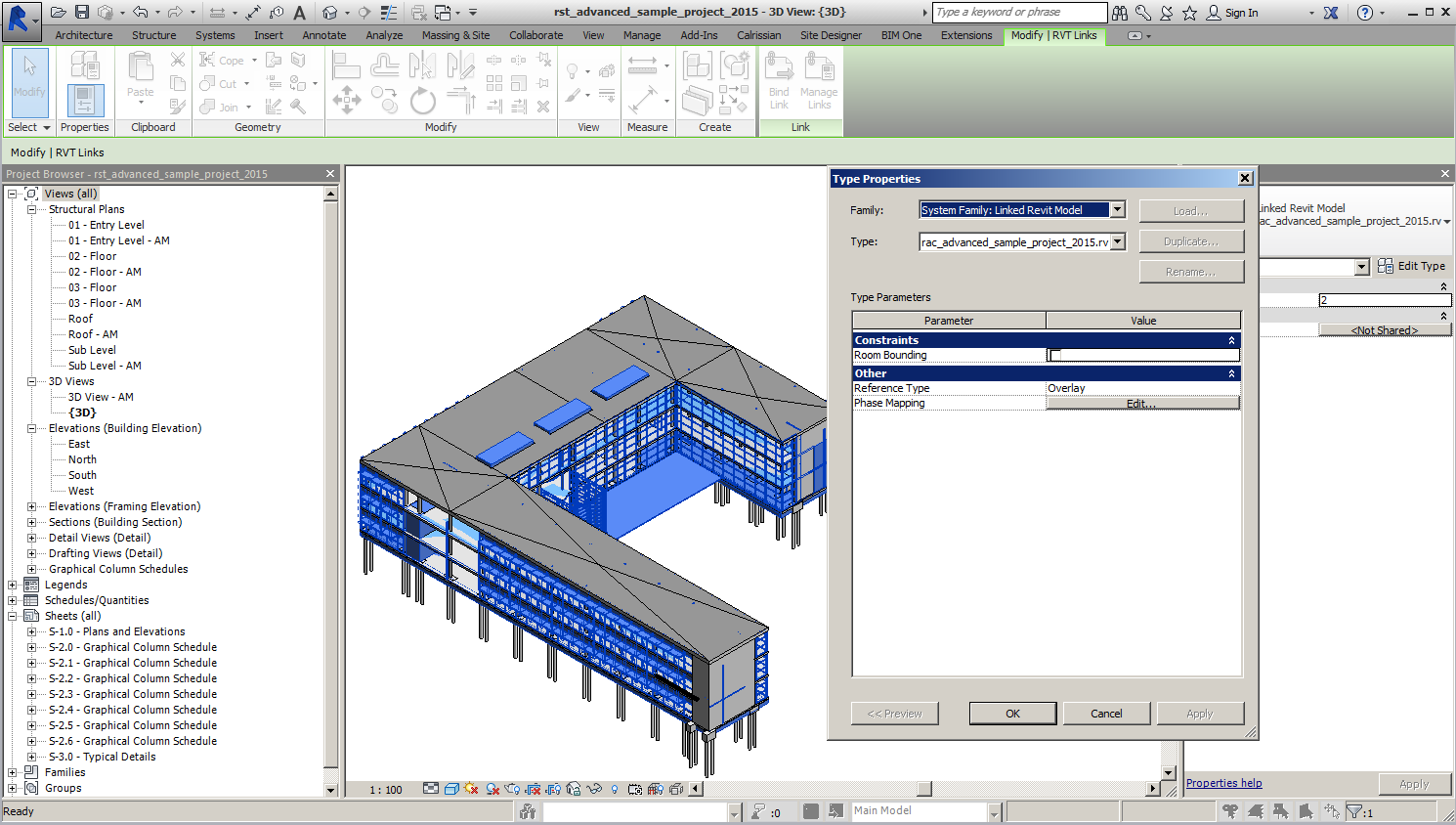The height and width of the screenshot is (825, 1456).
Task: Select the 01 - Entry Level structural plan
Action: [x=107, y=225]
